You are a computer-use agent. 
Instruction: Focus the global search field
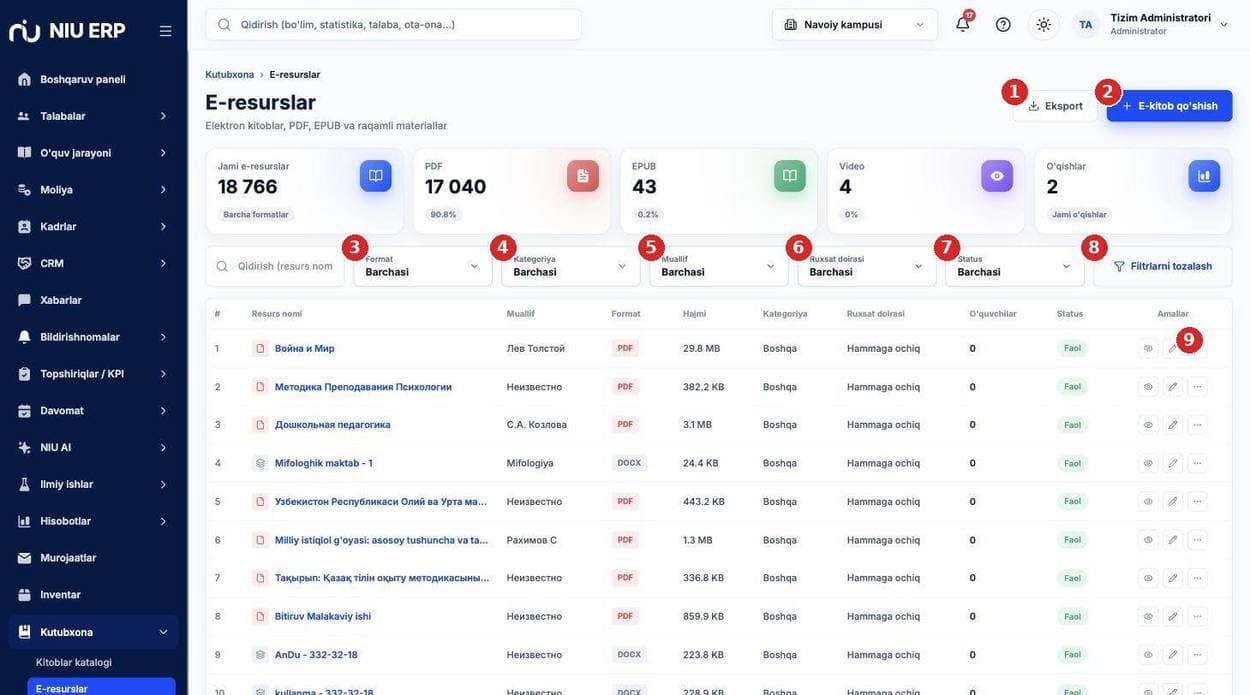pyautogui.click(x=394, y=25)
